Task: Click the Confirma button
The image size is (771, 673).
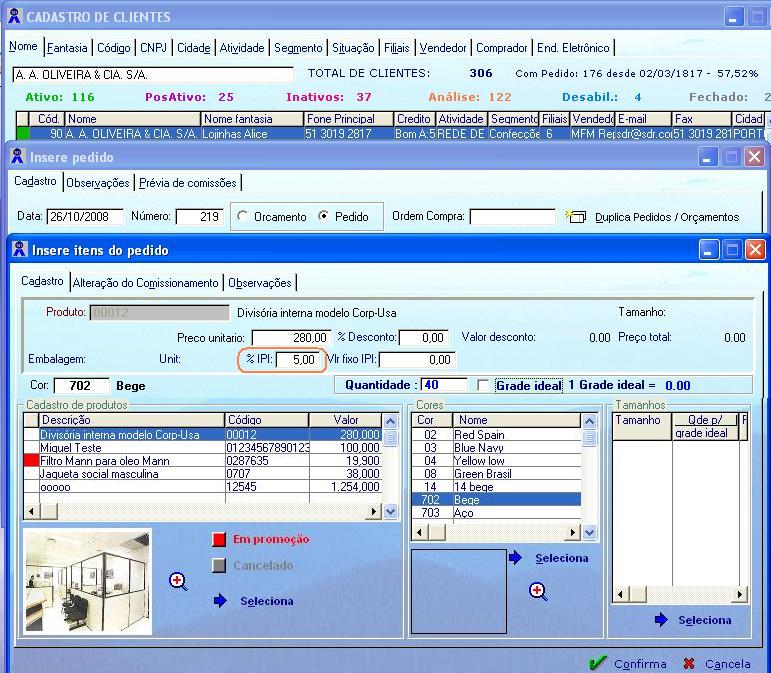Action: (640, 664)
